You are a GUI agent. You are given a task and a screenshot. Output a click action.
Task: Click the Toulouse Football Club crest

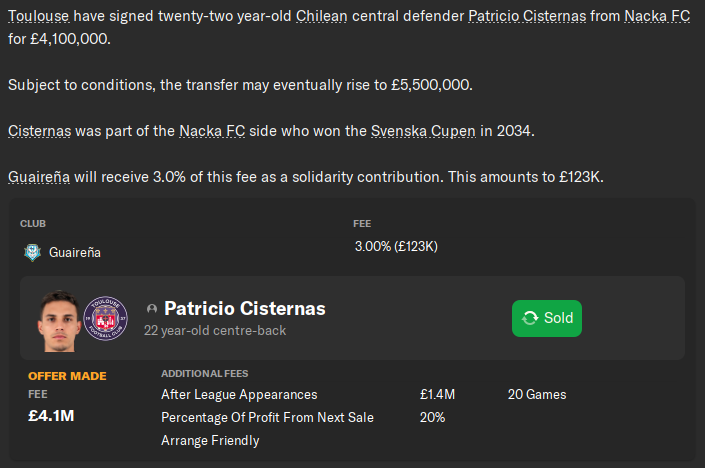click(x=106, y=316)
